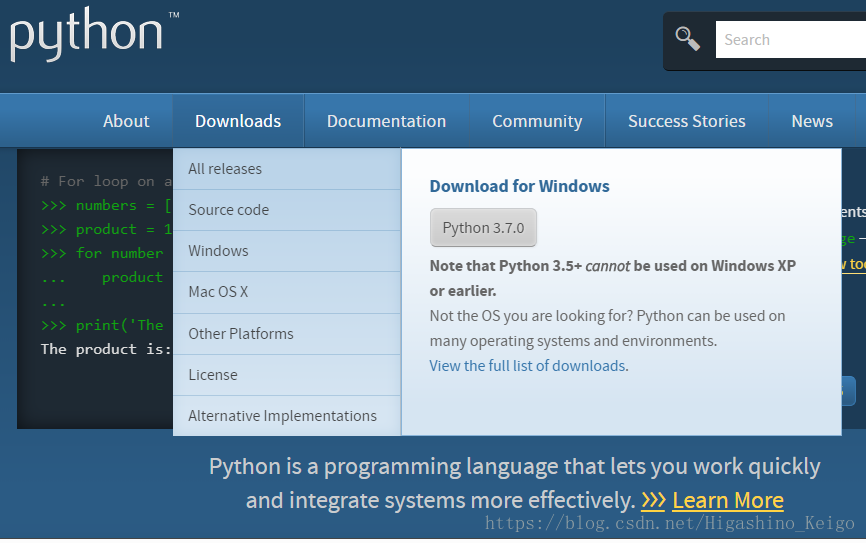Screen dimensions: 866x543
Task: Focus the Search input field
Action: pyautogui.click(x=790, y=40)
